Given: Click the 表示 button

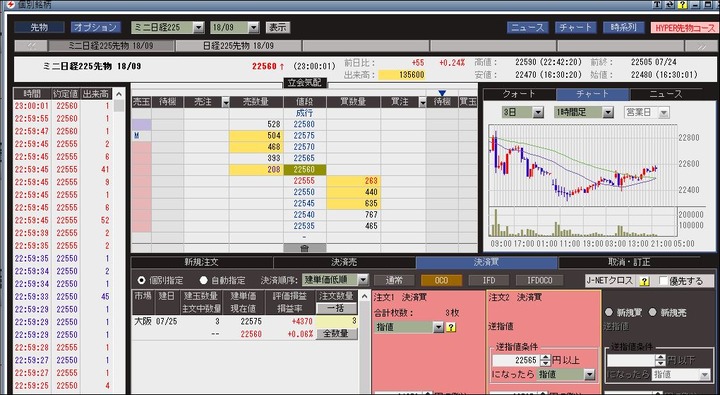Looking at the screenshot, I should (277, 28).
